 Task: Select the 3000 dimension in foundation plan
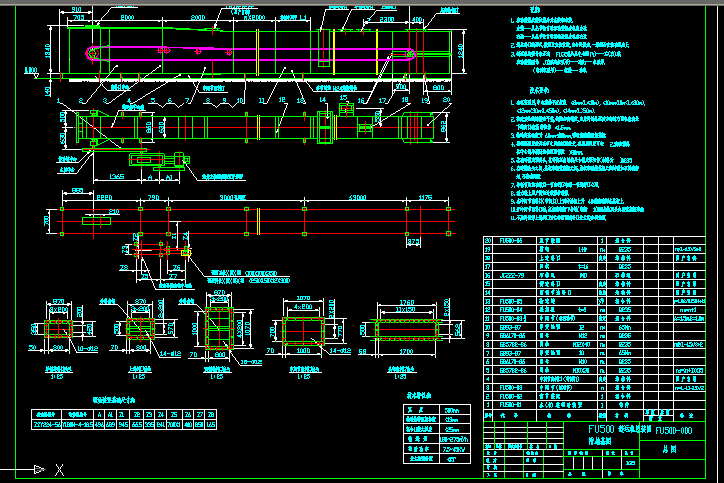pyautogui.click(x=232, y=198)
